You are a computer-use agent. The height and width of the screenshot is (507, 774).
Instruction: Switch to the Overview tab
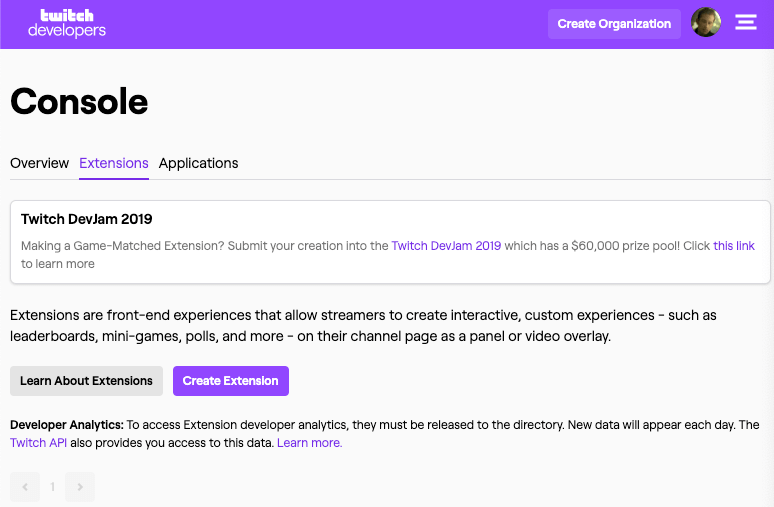(x=39, y=163)
